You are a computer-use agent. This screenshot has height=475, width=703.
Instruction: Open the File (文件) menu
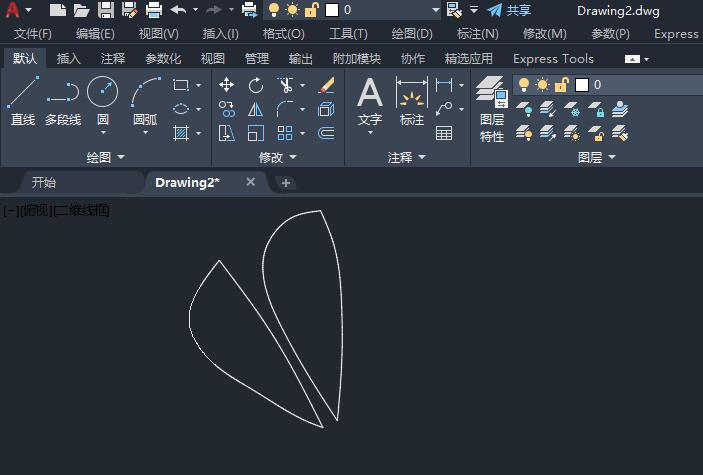[33, 34]
